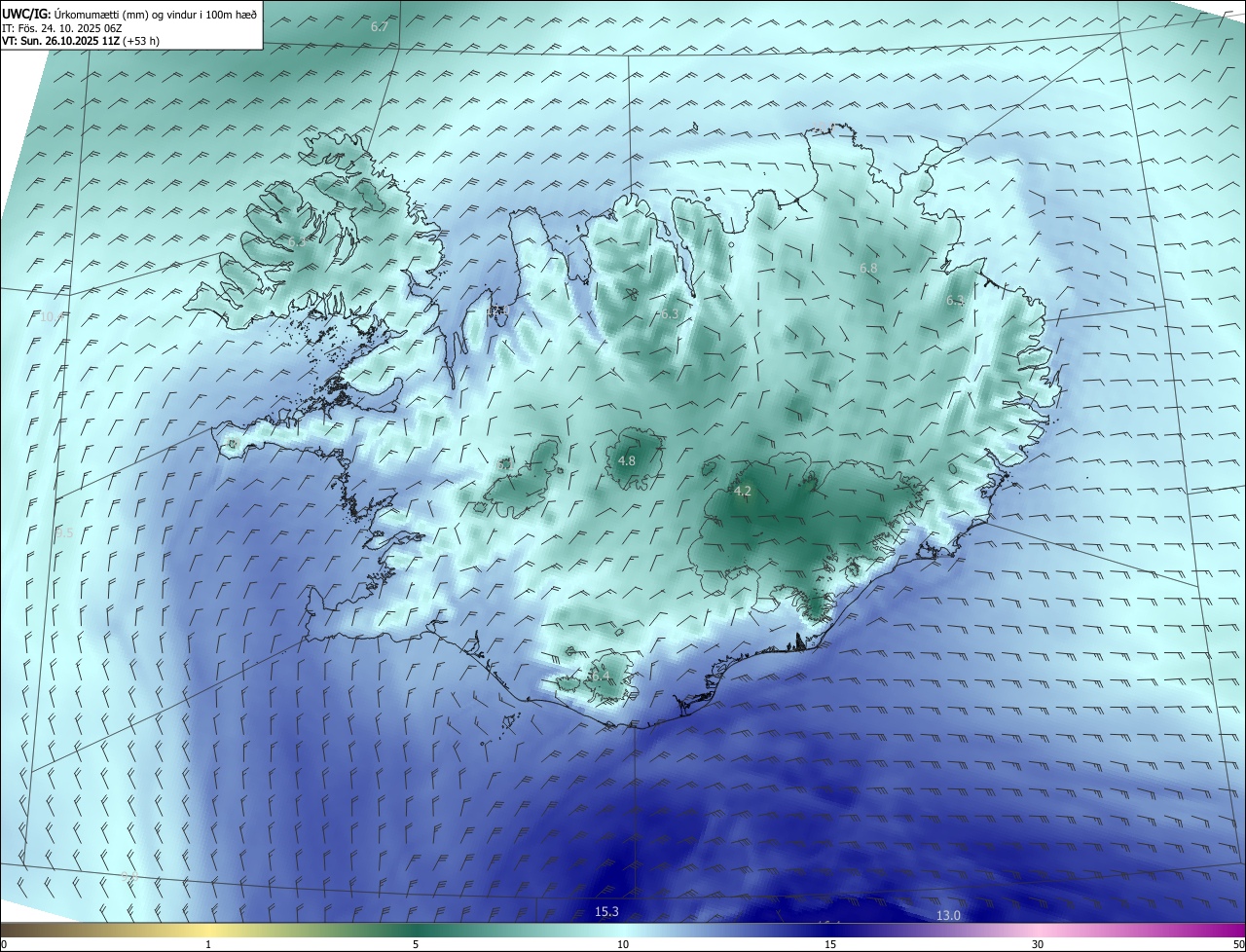This screenshot has width=1246, height=952.
Task: Click the 6.8 value label over northeast Iceland
Action: (868, 268)
